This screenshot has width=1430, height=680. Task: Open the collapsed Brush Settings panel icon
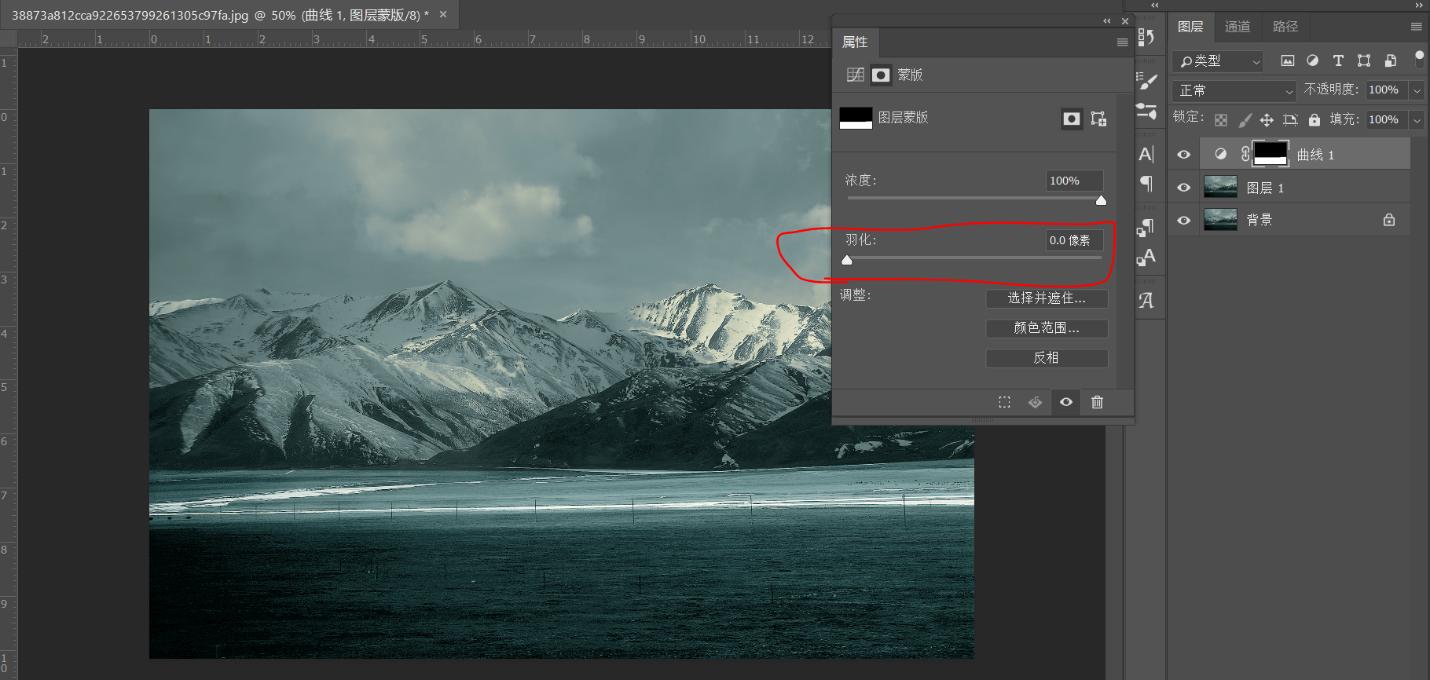(1148, 82)
